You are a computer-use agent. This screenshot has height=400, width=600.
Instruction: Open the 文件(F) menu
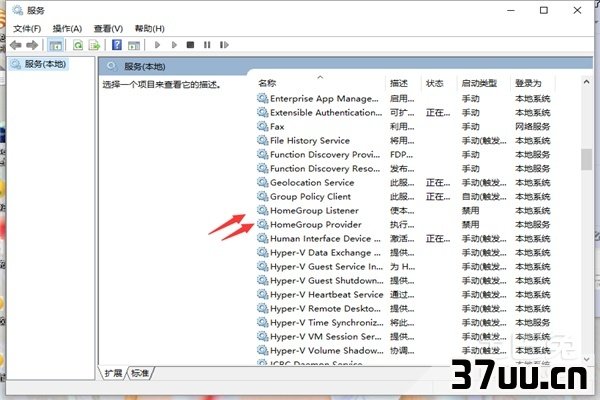click(x=27, y=29)
